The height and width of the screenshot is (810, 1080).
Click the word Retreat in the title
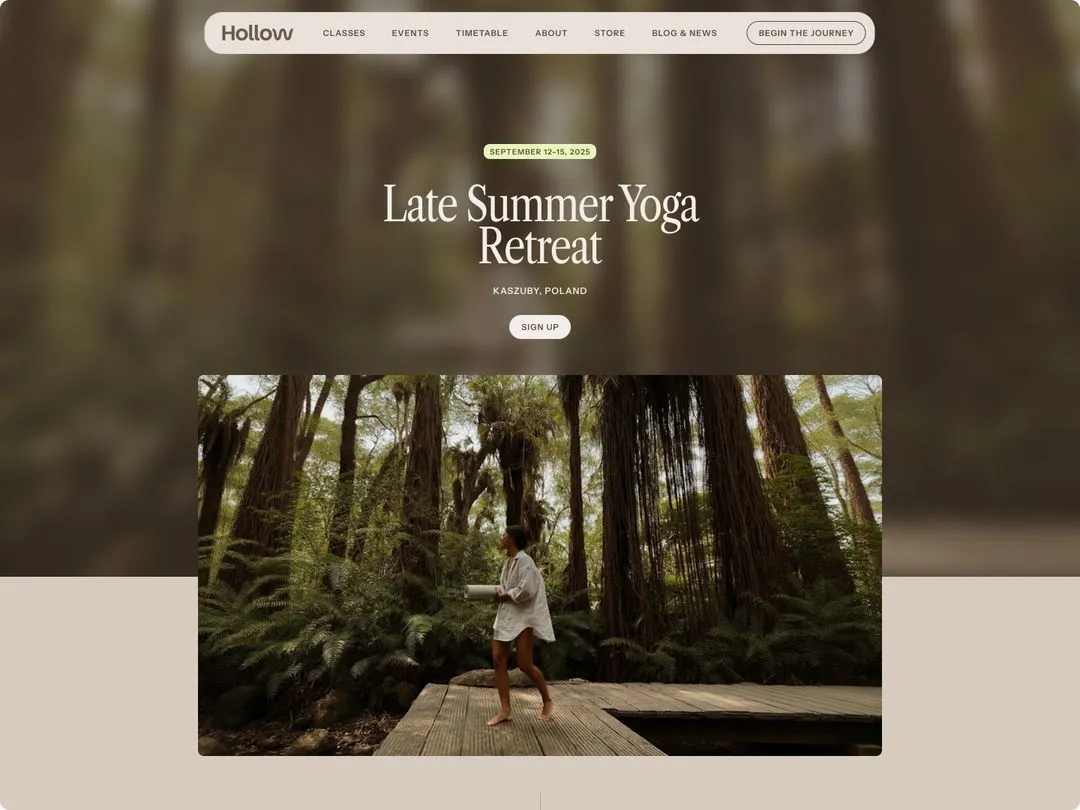pyautogui.click(x=540, y=247)
